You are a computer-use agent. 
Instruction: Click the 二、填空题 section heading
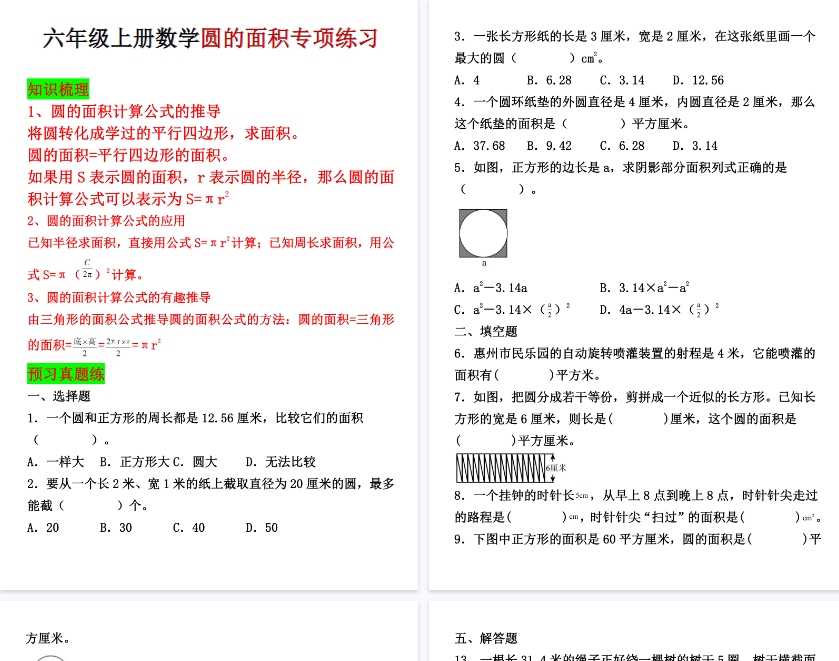[x=486, y=331]
